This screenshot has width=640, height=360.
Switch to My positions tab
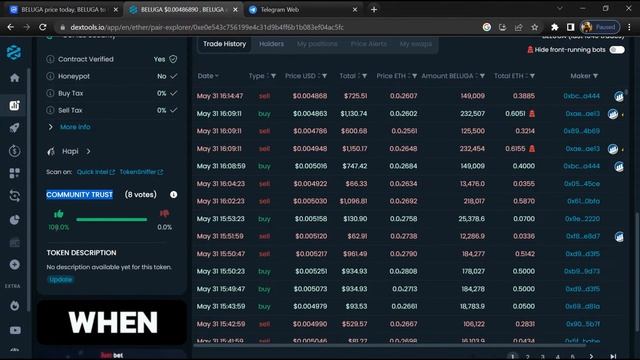tap(317, 44)
